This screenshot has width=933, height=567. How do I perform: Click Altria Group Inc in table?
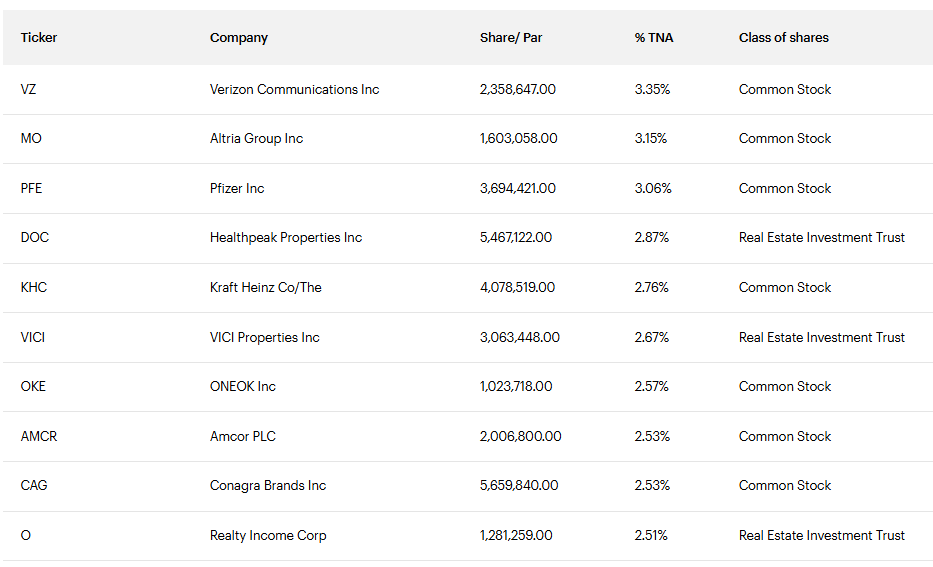tap(256, 139)
